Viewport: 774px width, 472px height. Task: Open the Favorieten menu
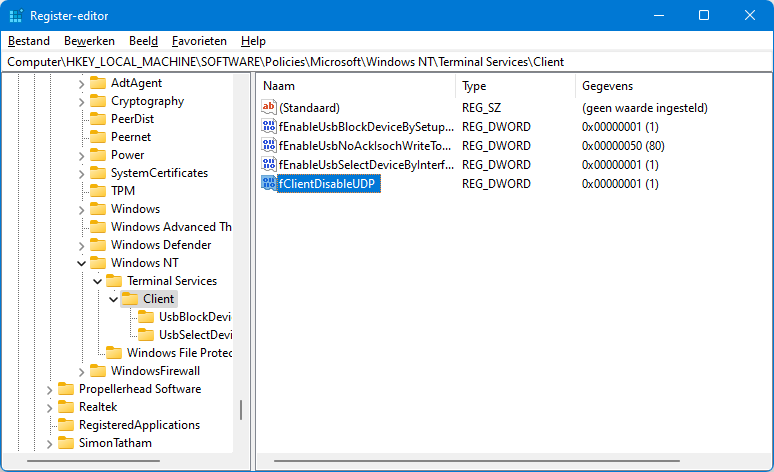pos(199,41)
